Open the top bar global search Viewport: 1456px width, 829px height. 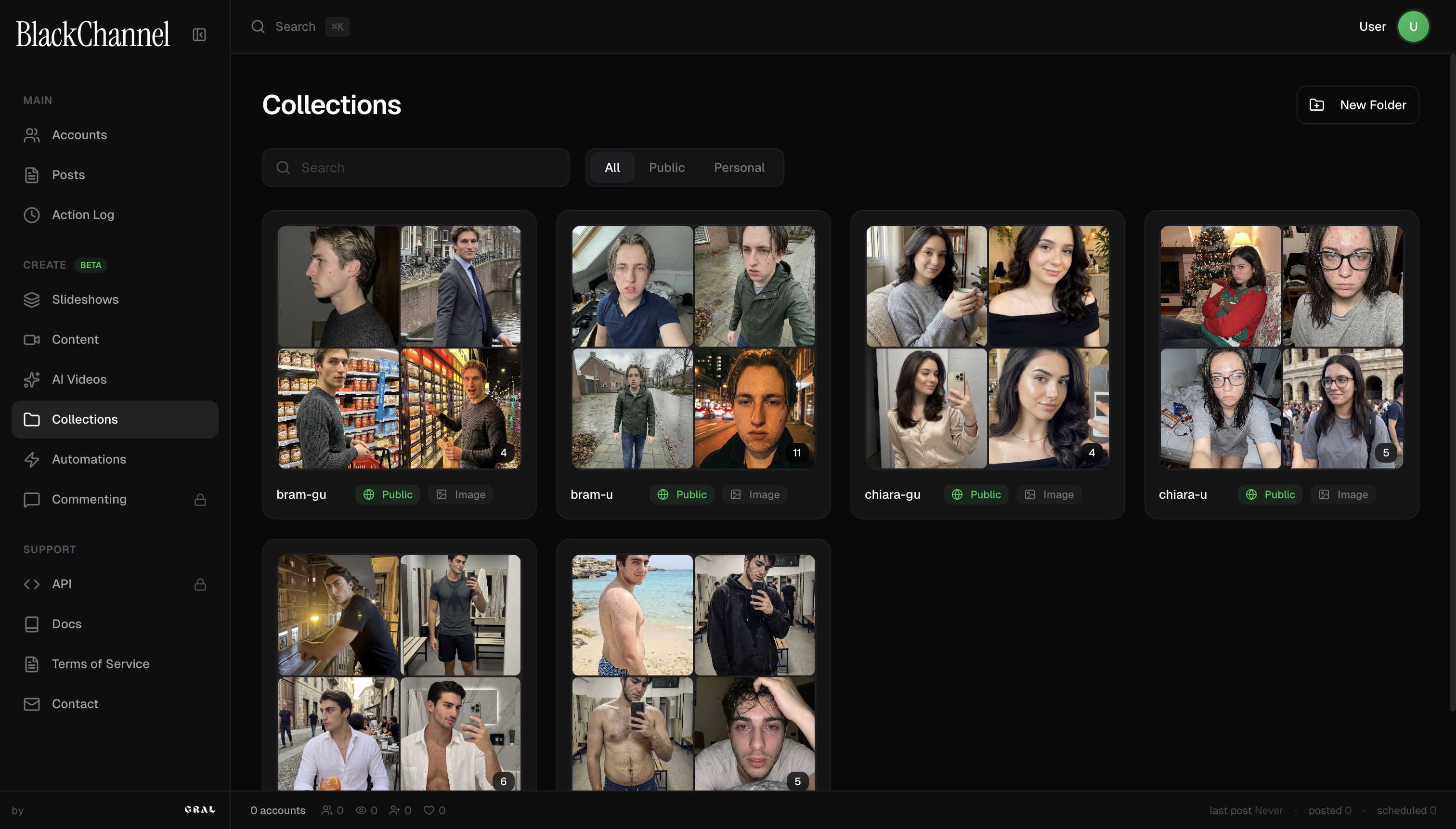(x=295, y=27)
